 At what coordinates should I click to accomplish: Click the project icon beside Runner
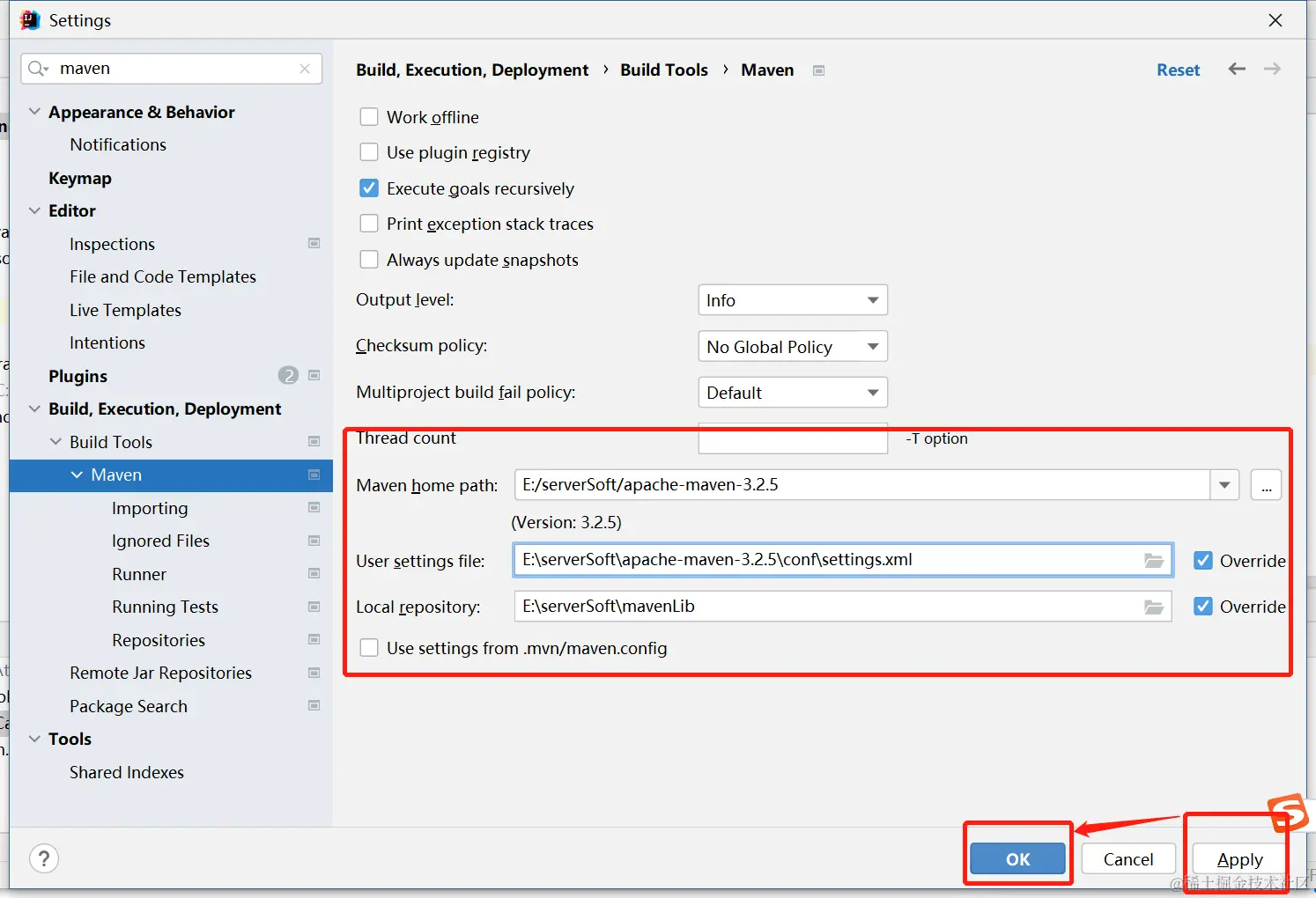click(314, 573)
